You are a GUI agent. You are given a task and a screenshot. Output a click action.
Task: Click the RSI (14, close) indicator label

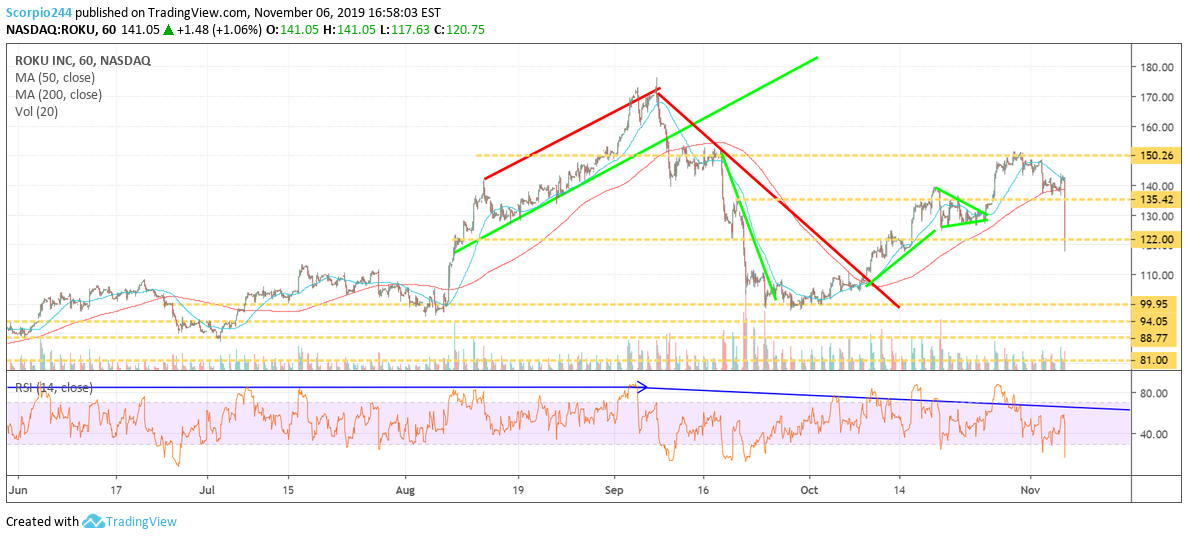[55, 388]
